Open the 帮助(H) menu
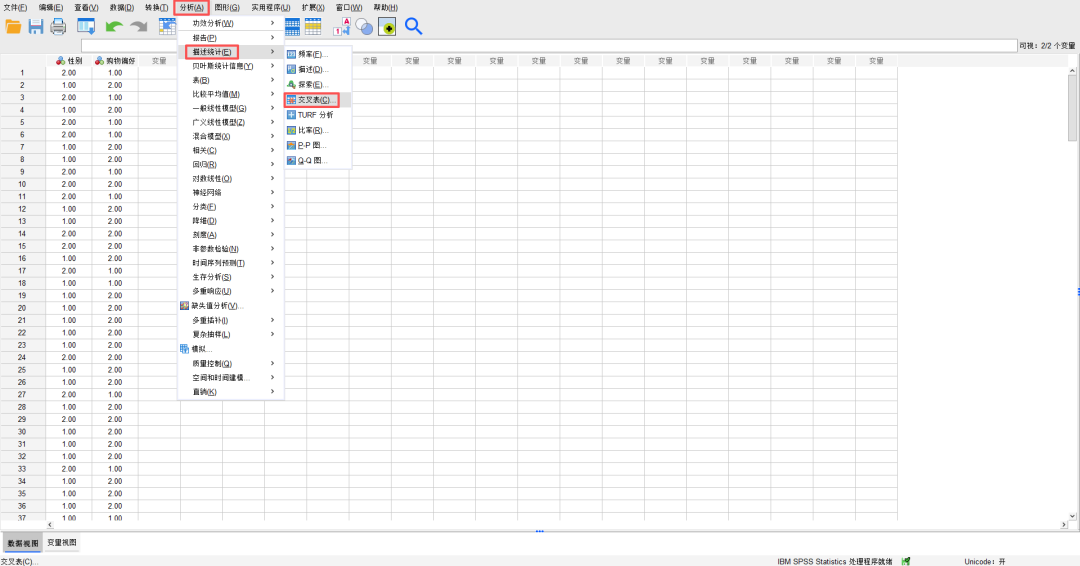1080x566 pixels. [x=386, y=8]
